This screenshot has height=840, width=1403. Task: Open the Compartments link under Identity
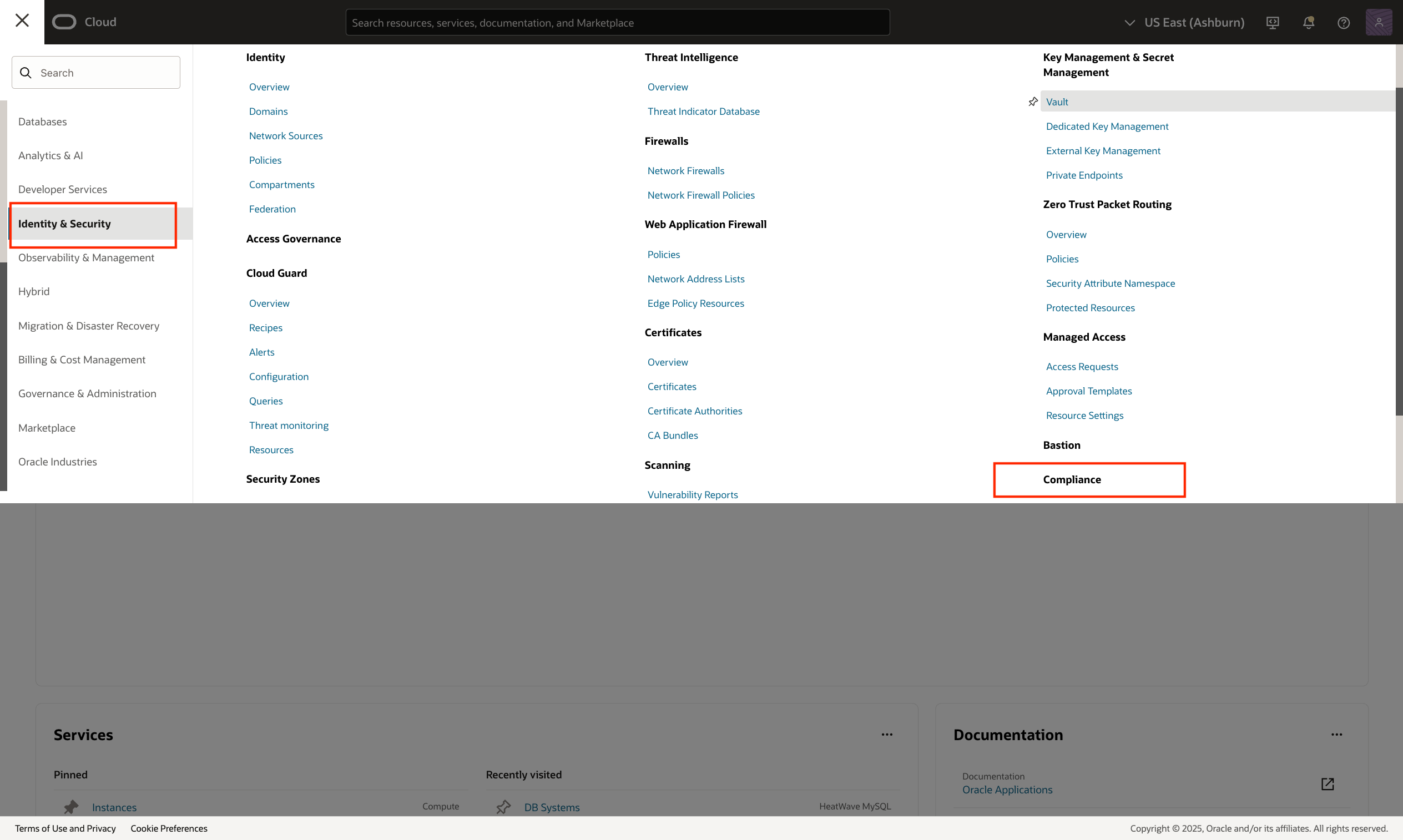click(281, 185)
